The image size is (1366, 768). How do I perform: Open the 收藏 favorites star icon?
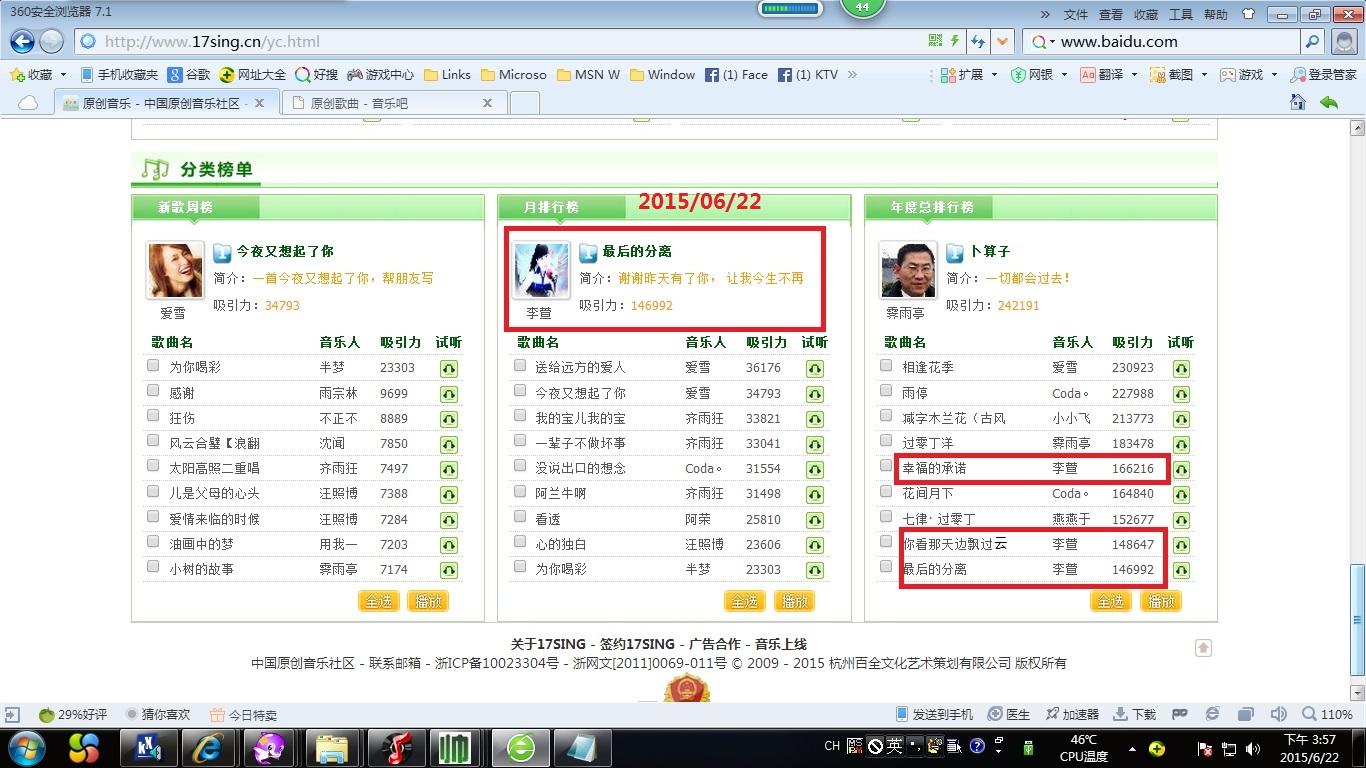(x=17, y=75)
